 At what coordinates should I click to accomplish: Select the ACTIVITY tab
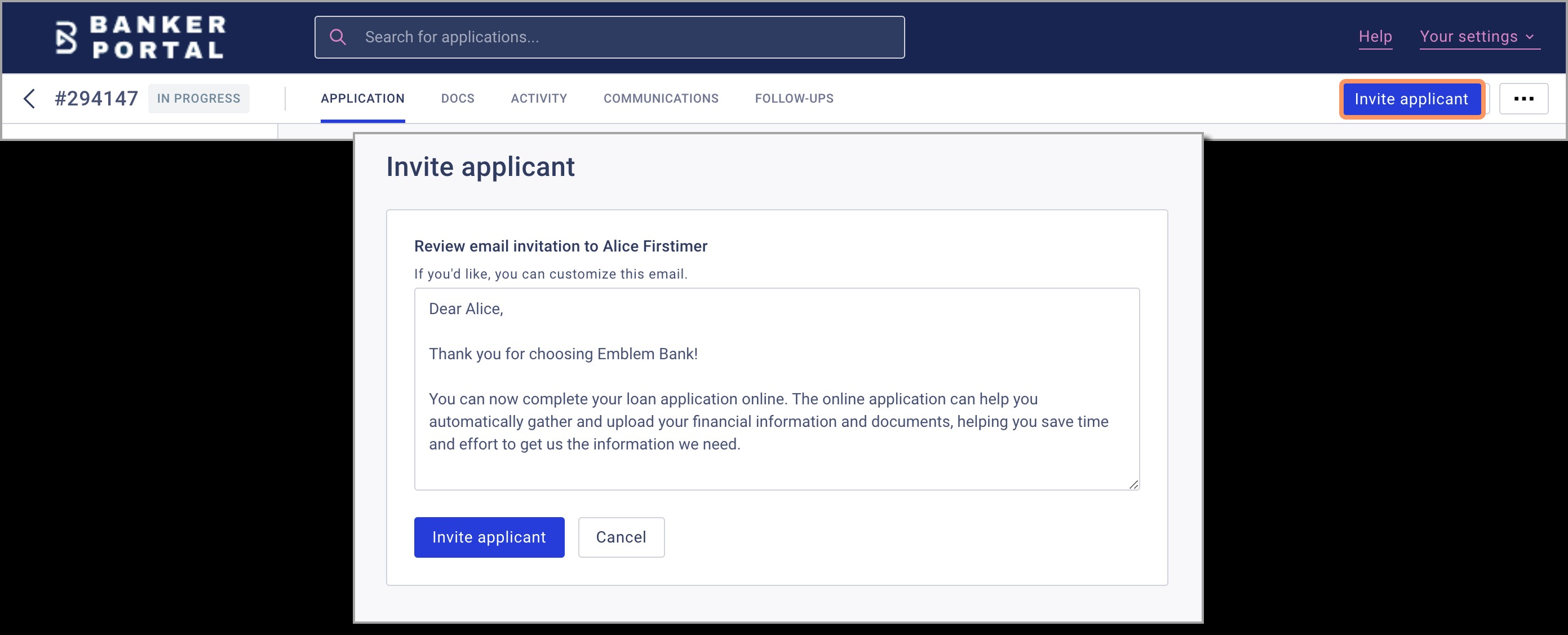tap(538, 99)
